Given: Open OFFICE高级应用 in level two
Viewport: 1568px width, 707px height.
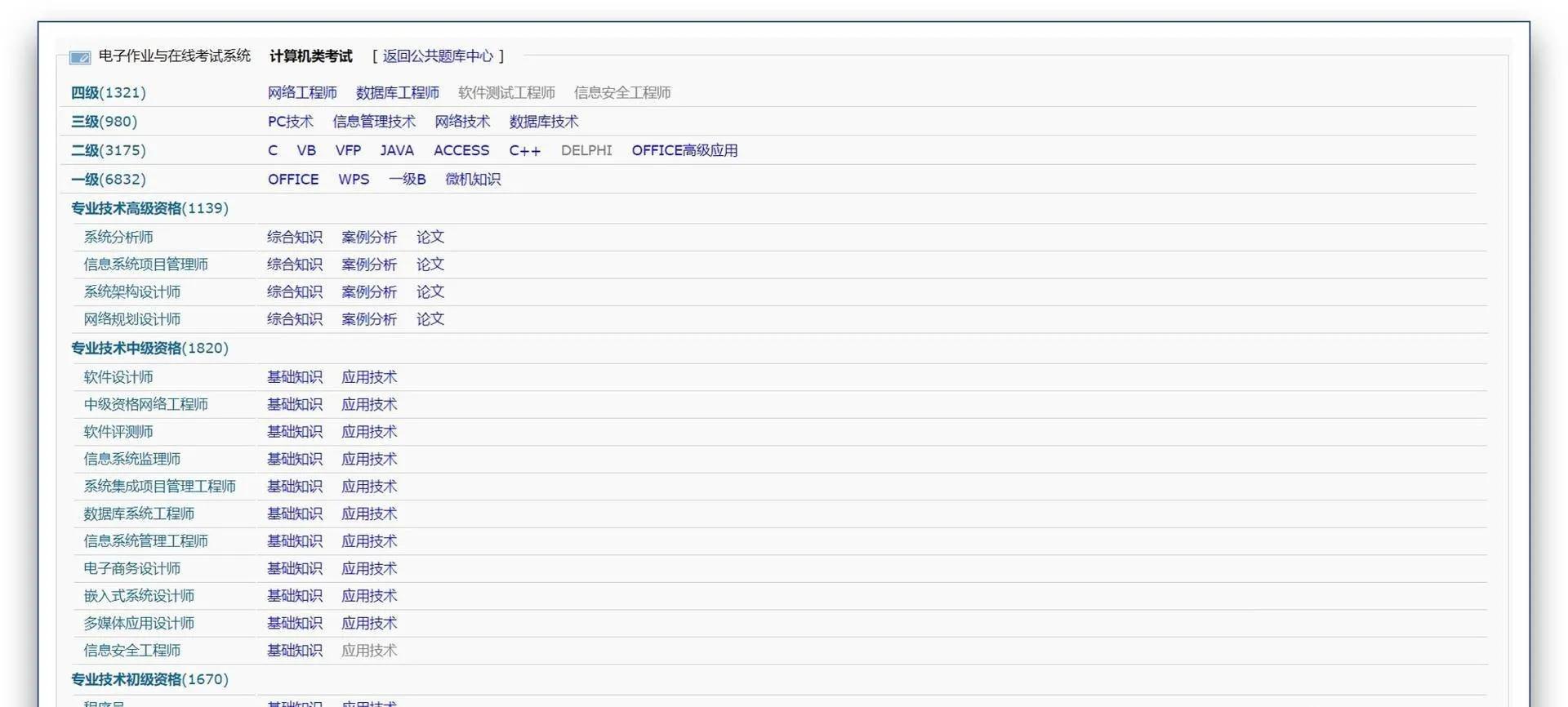Looking at the screenshot, I should pyautogui.click(x=684, y=150).
